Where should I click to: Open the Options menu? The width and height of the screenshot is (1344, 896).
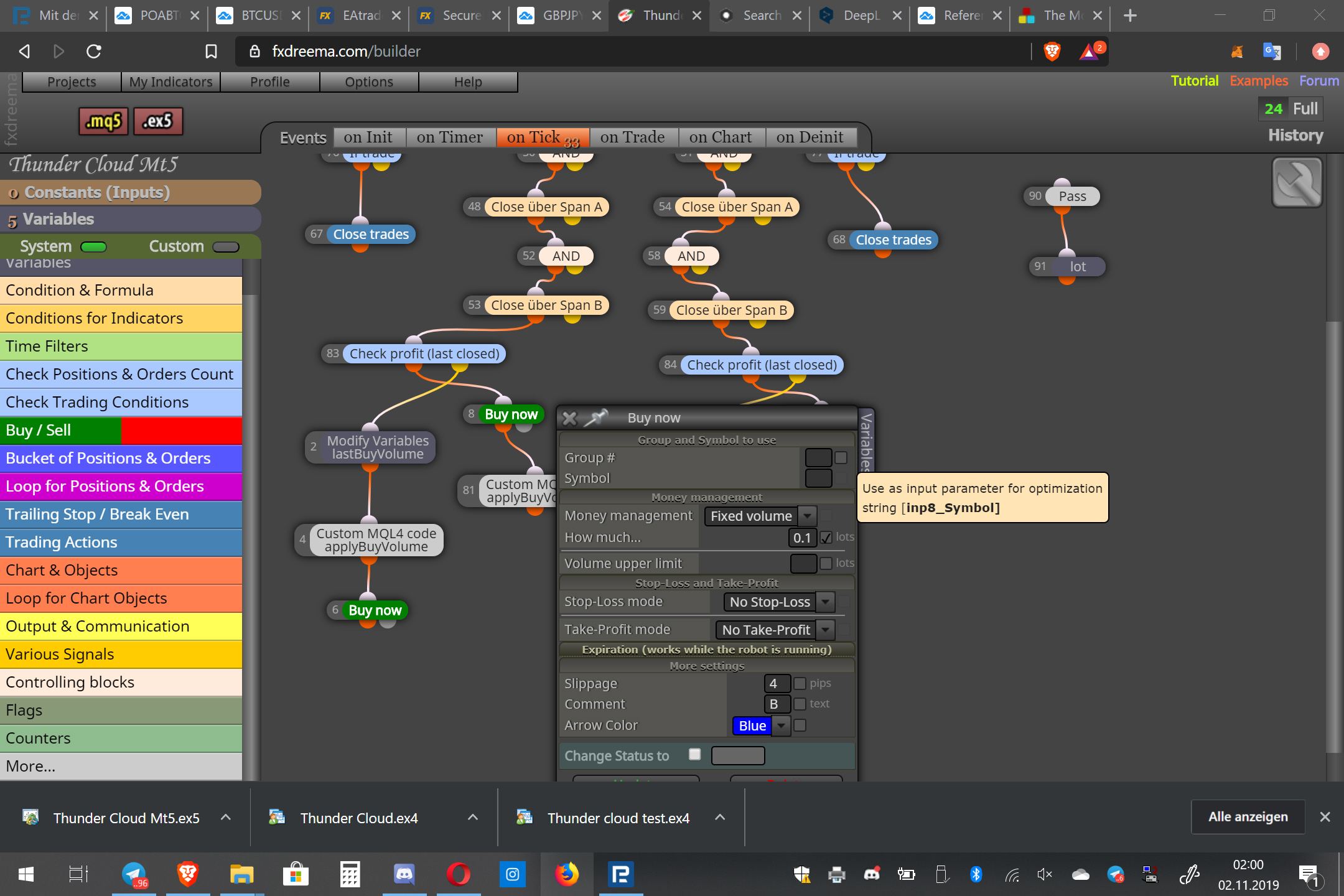point(369,82)
